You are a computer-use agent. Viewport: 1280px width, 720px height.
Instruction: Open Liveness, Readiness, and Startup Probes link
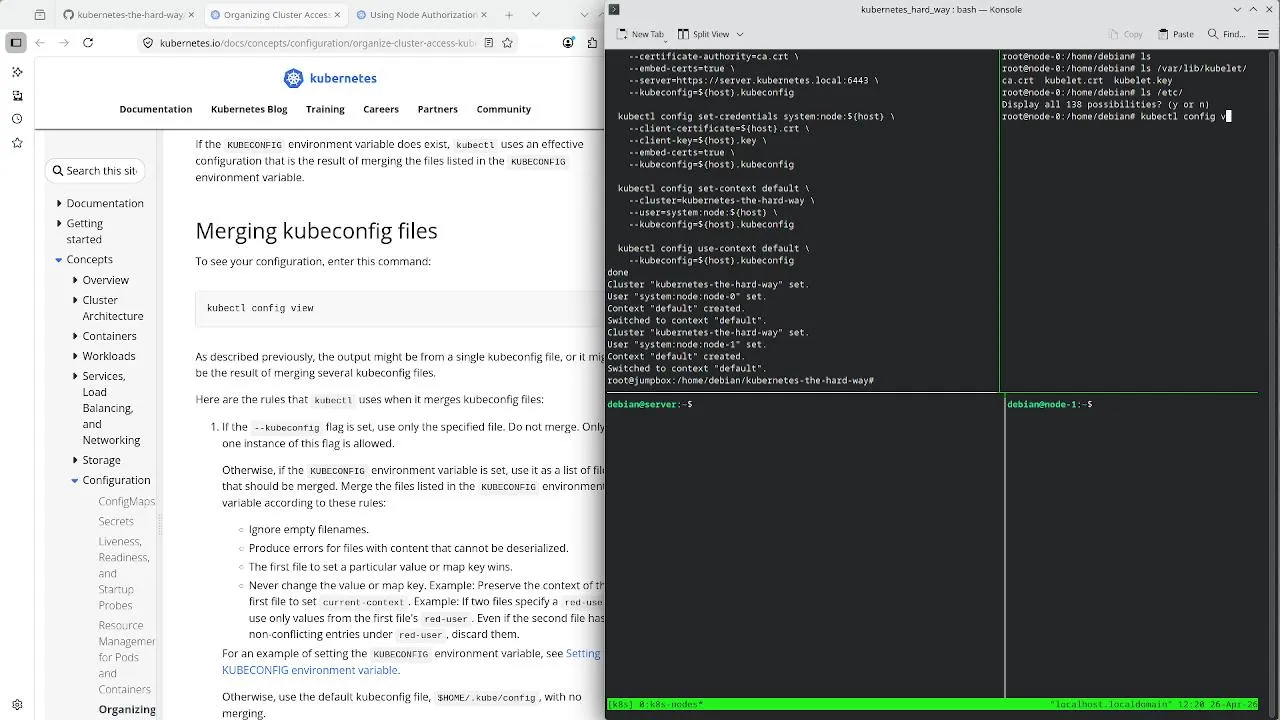click(x=124, y=573)
